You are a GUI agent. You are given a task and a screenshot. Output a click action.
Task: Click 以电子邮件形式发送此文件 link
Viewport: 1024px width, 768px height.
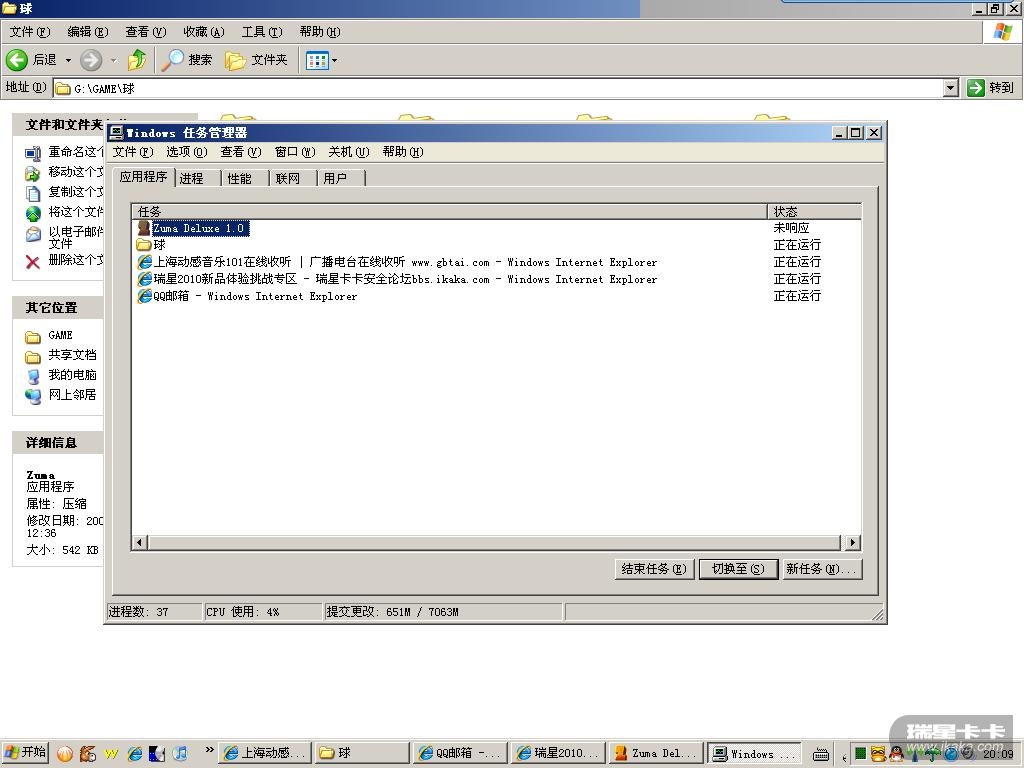(x=64, y=237)
